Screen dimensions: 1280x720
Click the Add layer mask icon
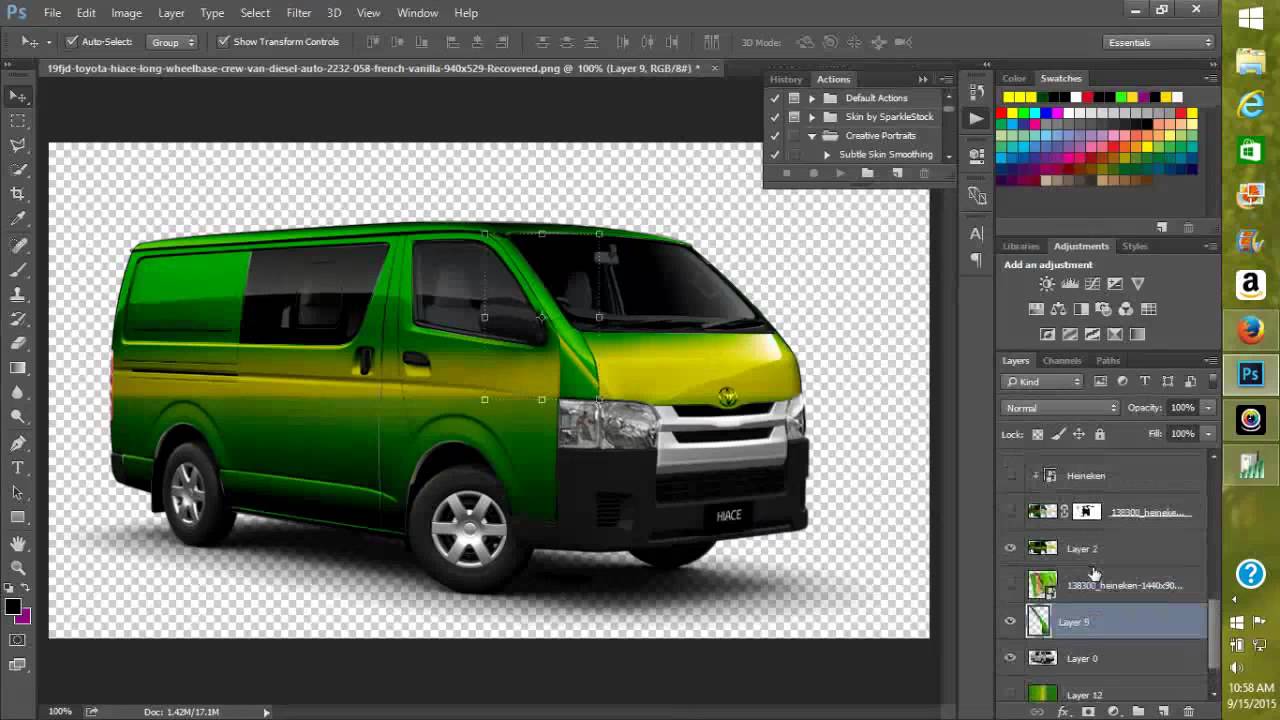click(x=1087, y=712)
